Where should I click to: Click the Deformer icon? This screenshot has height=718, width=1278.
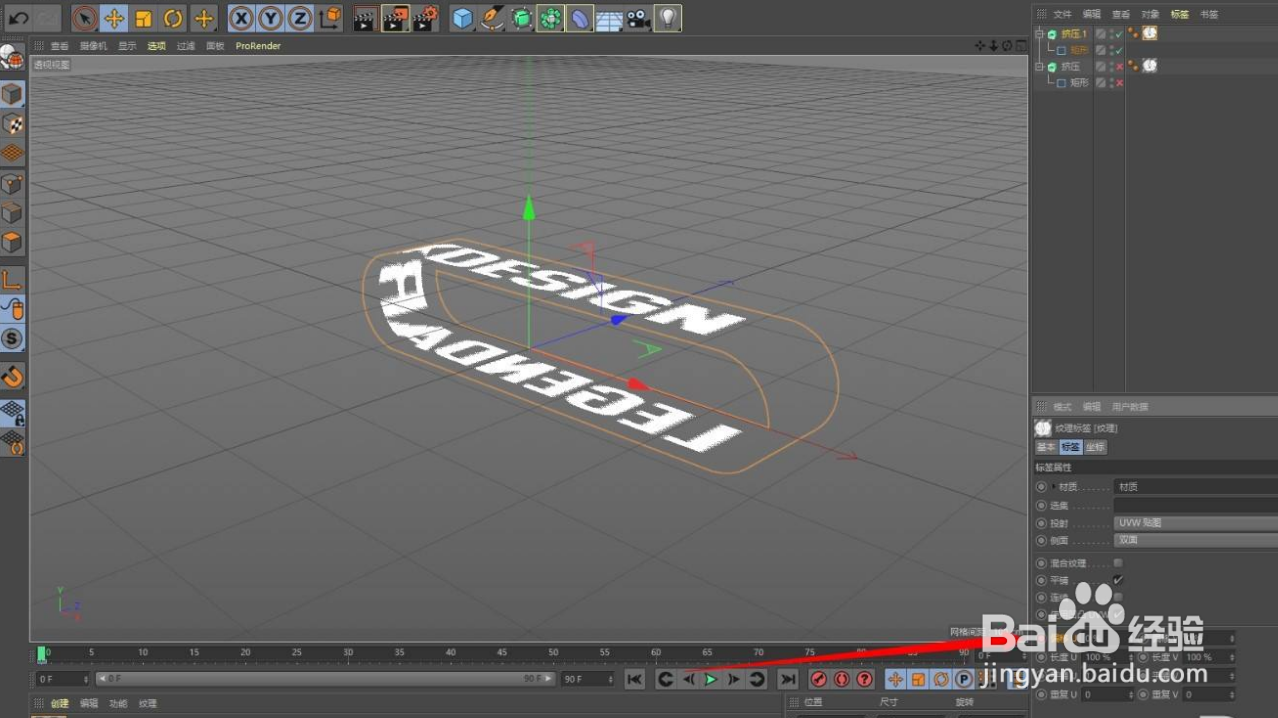[580, 18]
